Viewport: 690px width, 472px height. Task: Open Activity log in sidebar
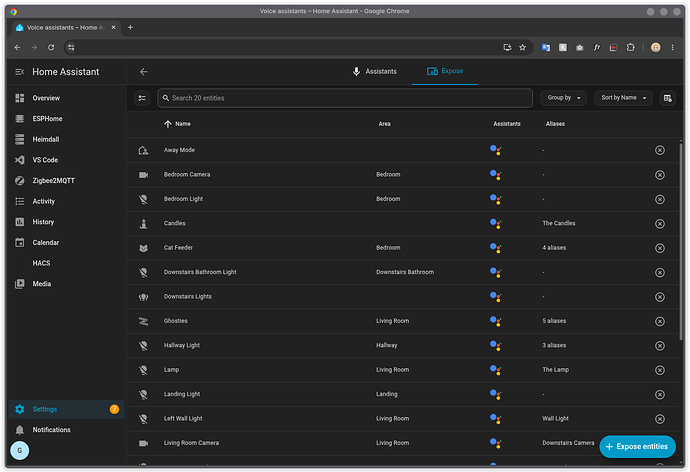coord(66,201)
